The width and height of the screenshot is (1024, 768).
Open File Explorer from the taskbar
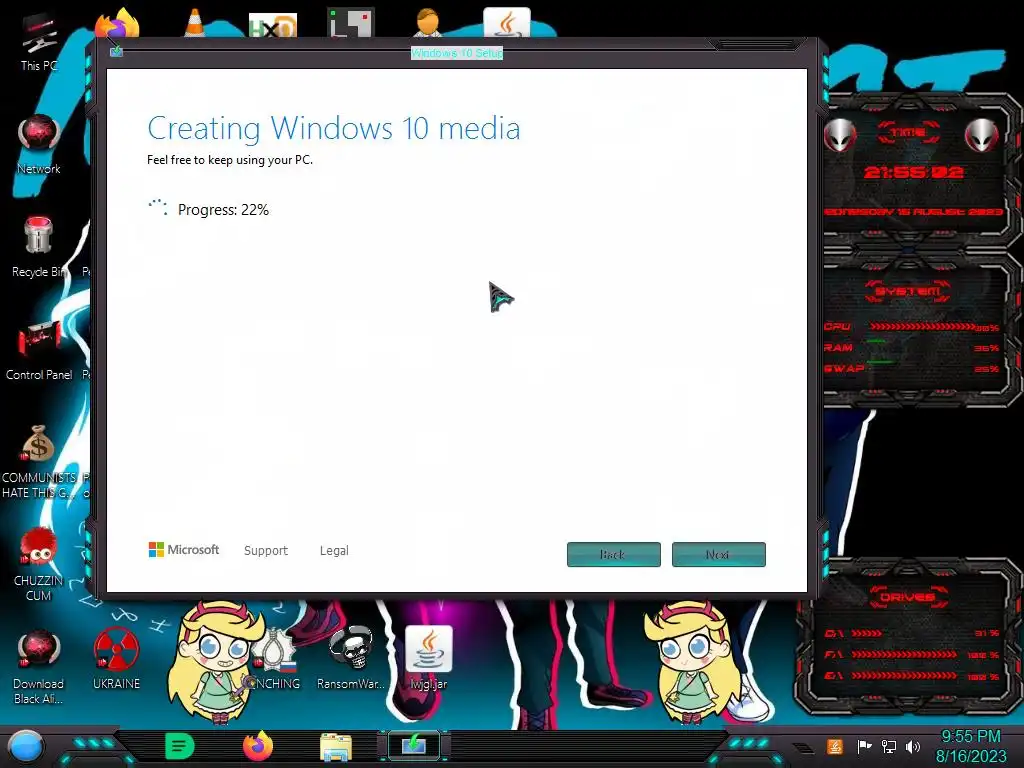(x=336, y=747)
